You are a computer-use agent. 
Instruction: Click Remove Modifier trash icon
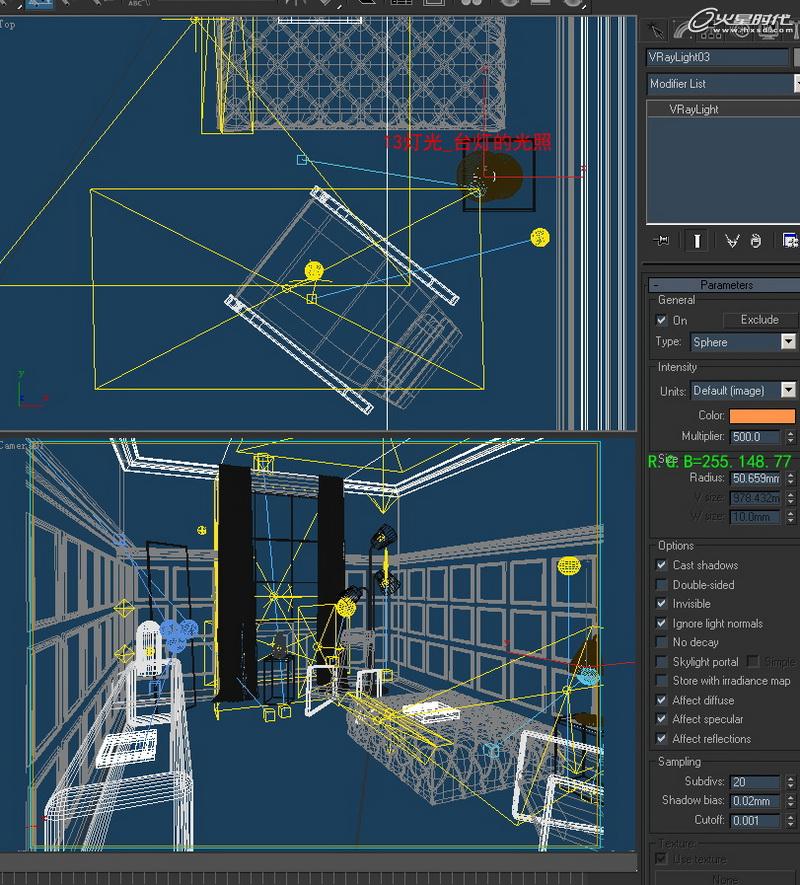[x=755, y=241]
